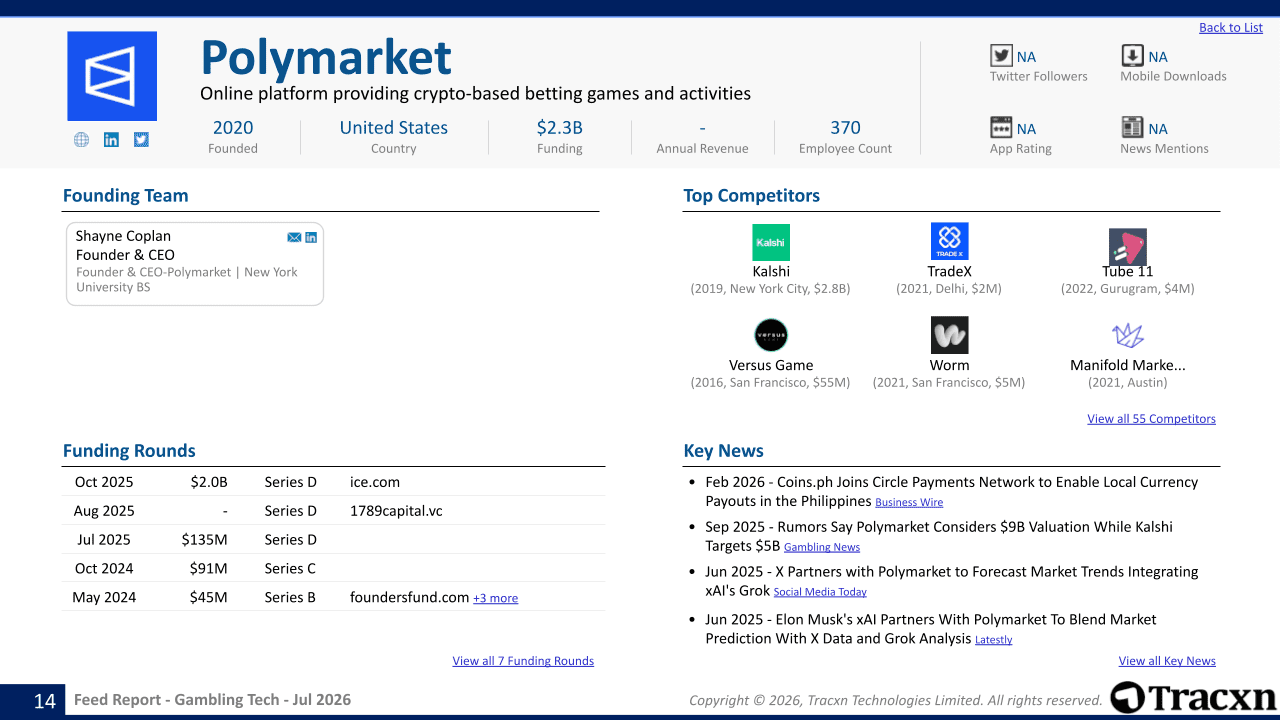Viewport: 1280px width, 720px height.
Task: Click Series C round label
Action: [x=290, y=569]
